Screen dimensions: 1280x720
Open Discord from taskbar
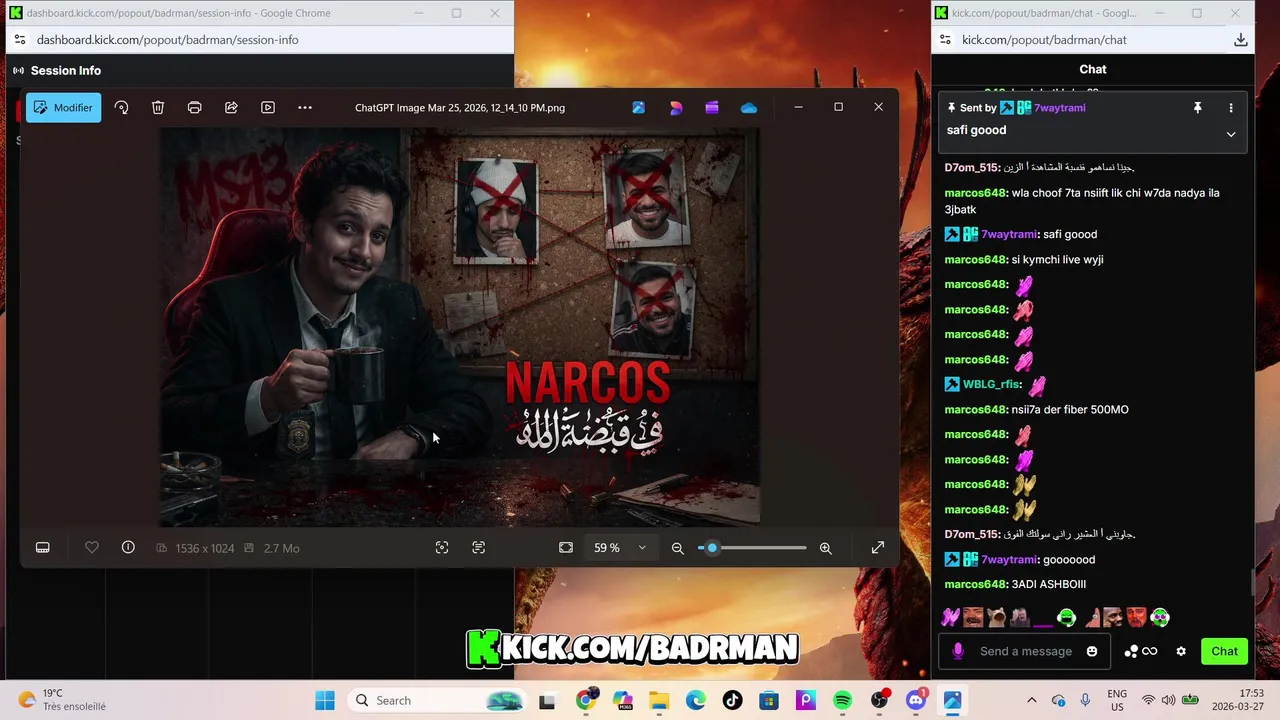(916, 700)
